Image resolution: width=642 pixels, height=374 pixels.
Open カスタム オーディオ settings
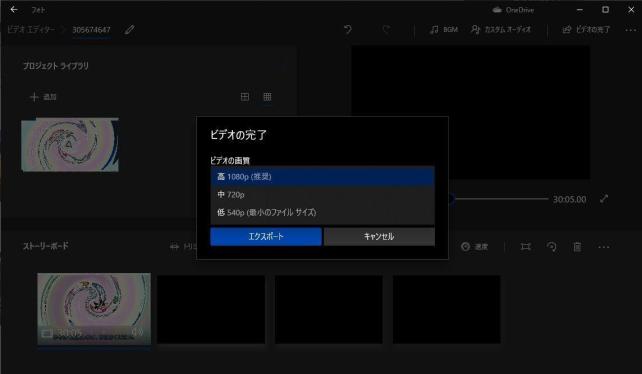point(501,29)
